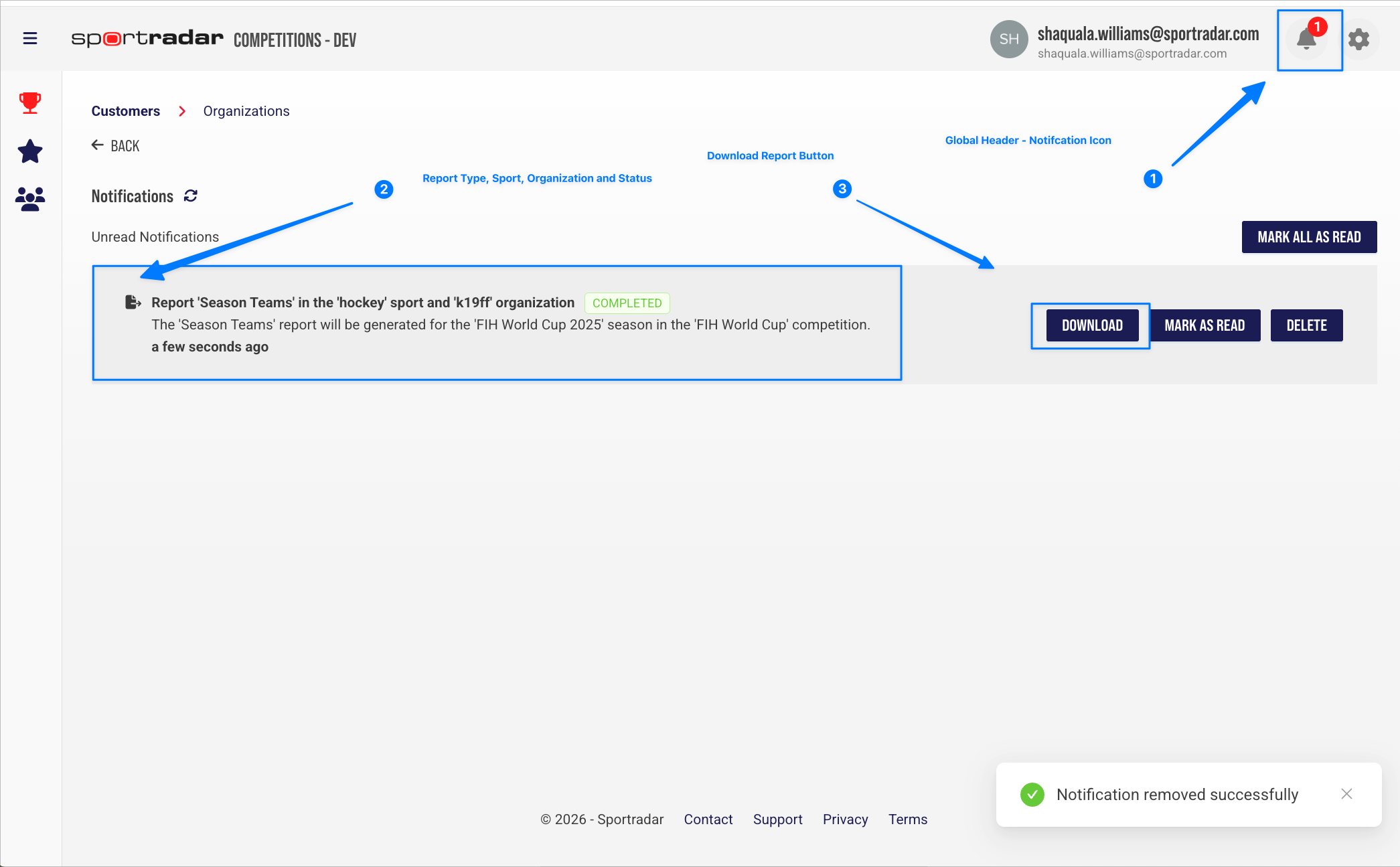Open the Support footer link
1400x867 pixels.
[777, 819]
